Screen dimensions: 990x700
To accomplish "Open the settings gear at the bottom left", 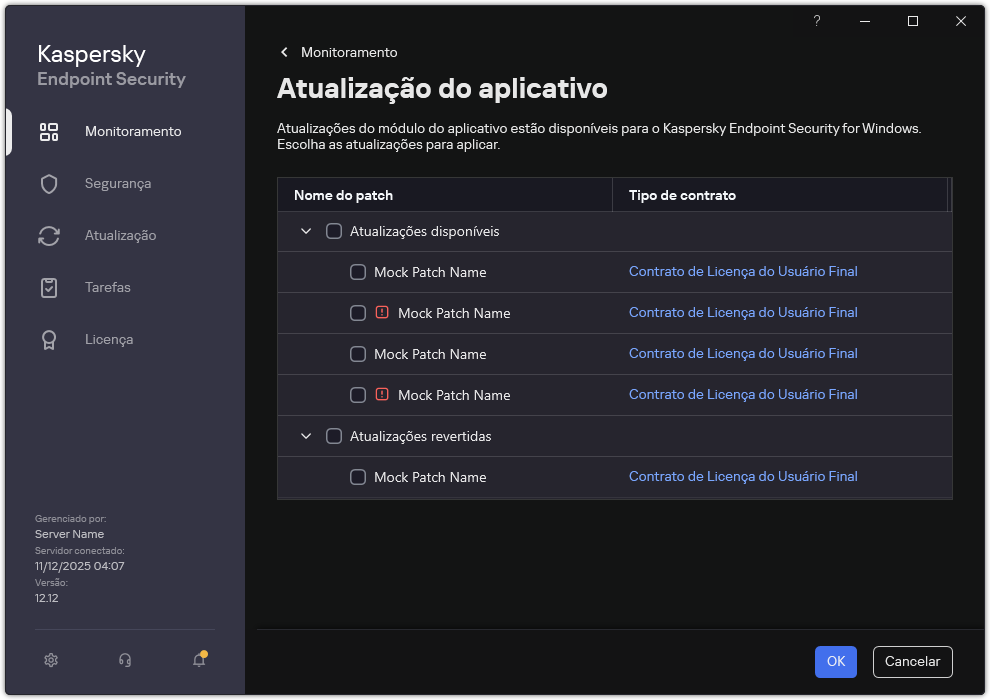I will pyautogui.click(x=50, y=660).
